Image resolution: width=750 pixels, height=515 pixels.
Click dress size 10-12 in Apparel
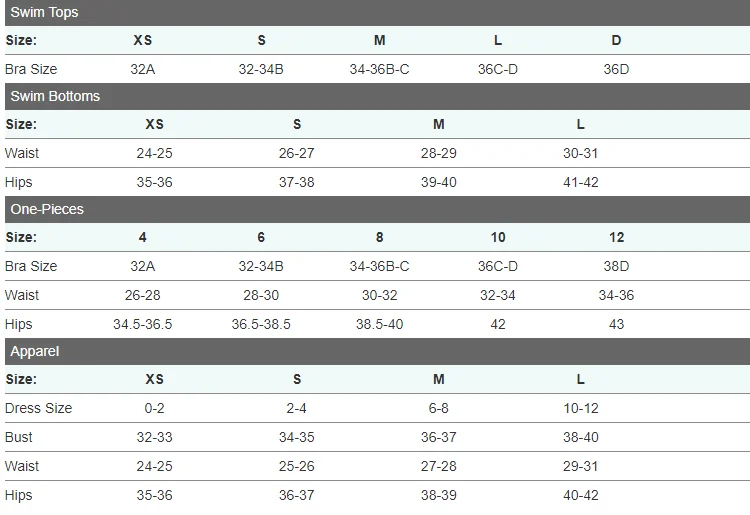click(x=581, y=408)
